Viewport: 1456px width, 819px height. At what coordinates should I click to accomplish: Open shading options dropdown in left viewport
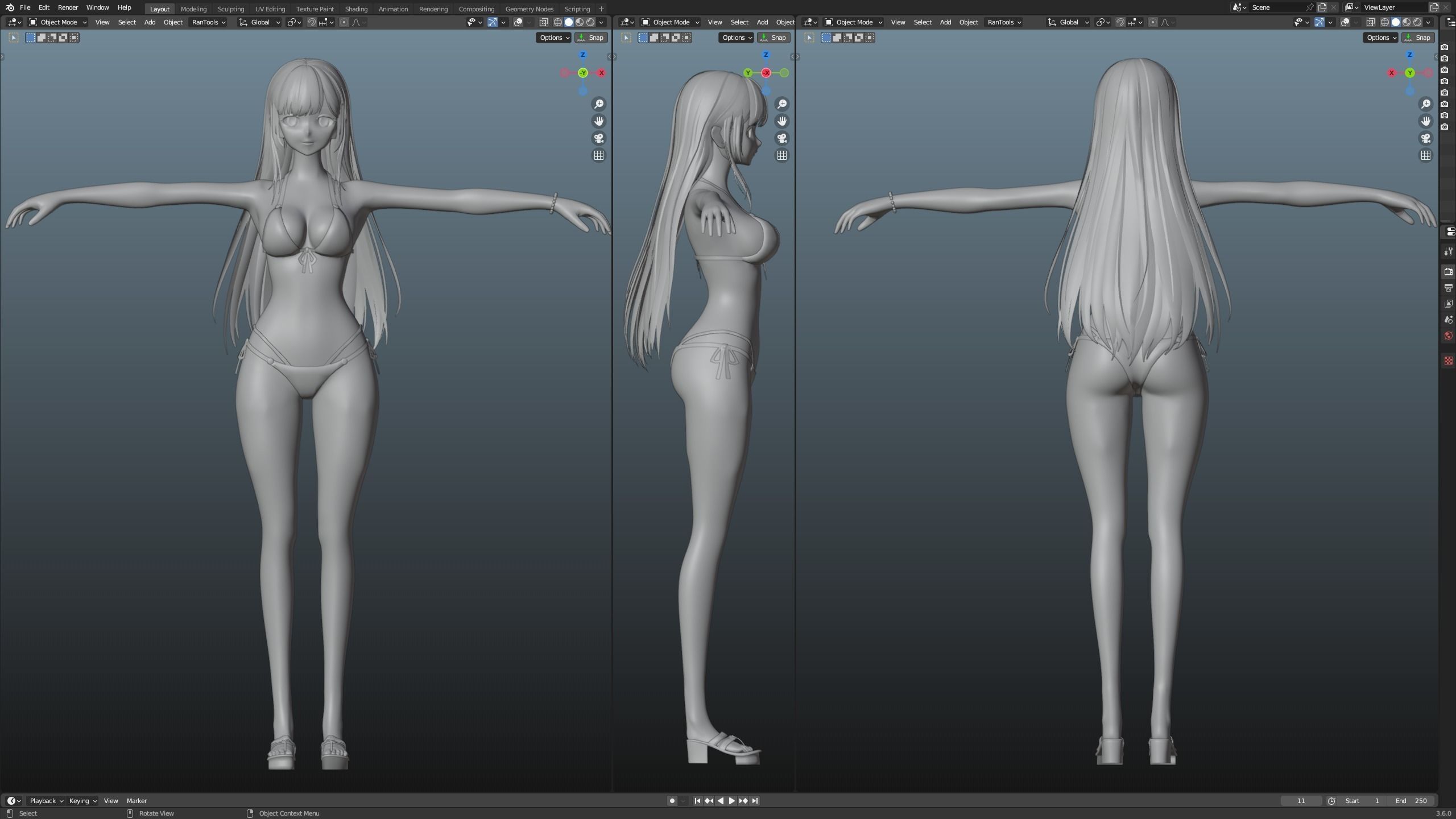tap(601, 22)
